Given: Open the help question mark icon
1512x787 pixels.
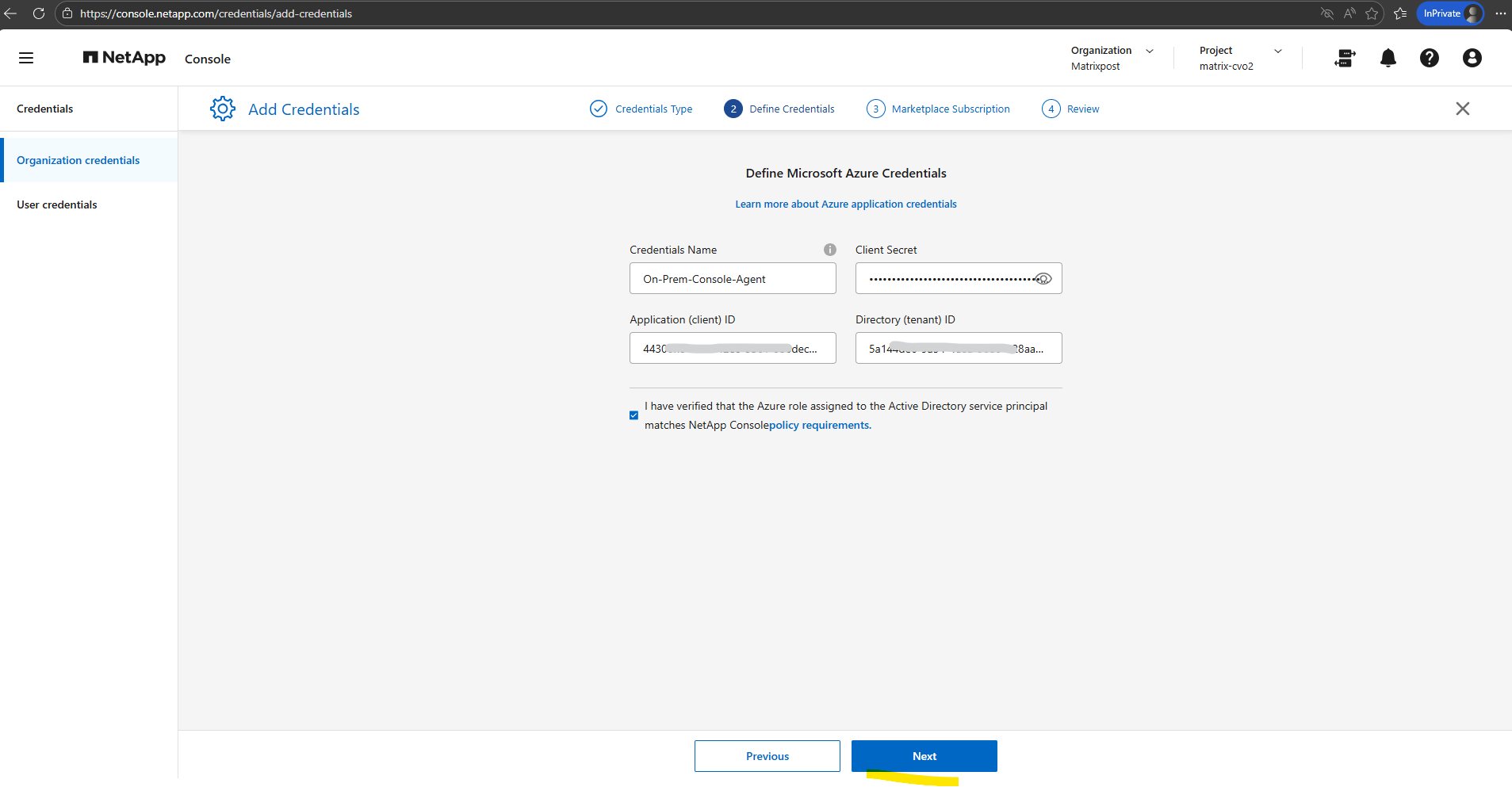Looking at the screenshot, I should tap(1429, 58).
